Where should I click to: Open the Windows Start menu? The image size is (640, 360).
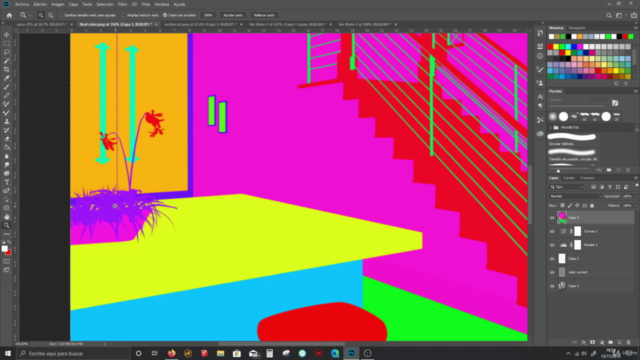click(8, 353)
